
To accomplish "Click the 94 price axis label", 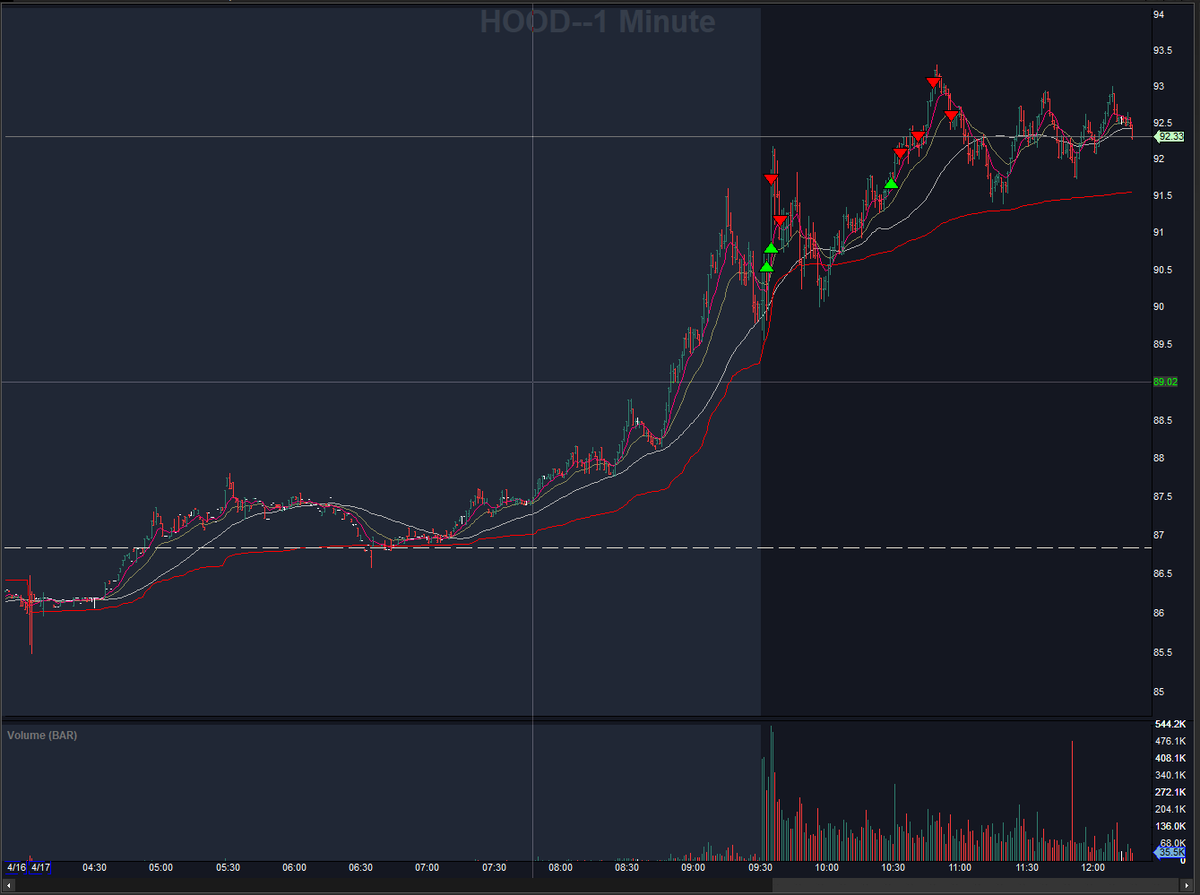I will 1159,15.
